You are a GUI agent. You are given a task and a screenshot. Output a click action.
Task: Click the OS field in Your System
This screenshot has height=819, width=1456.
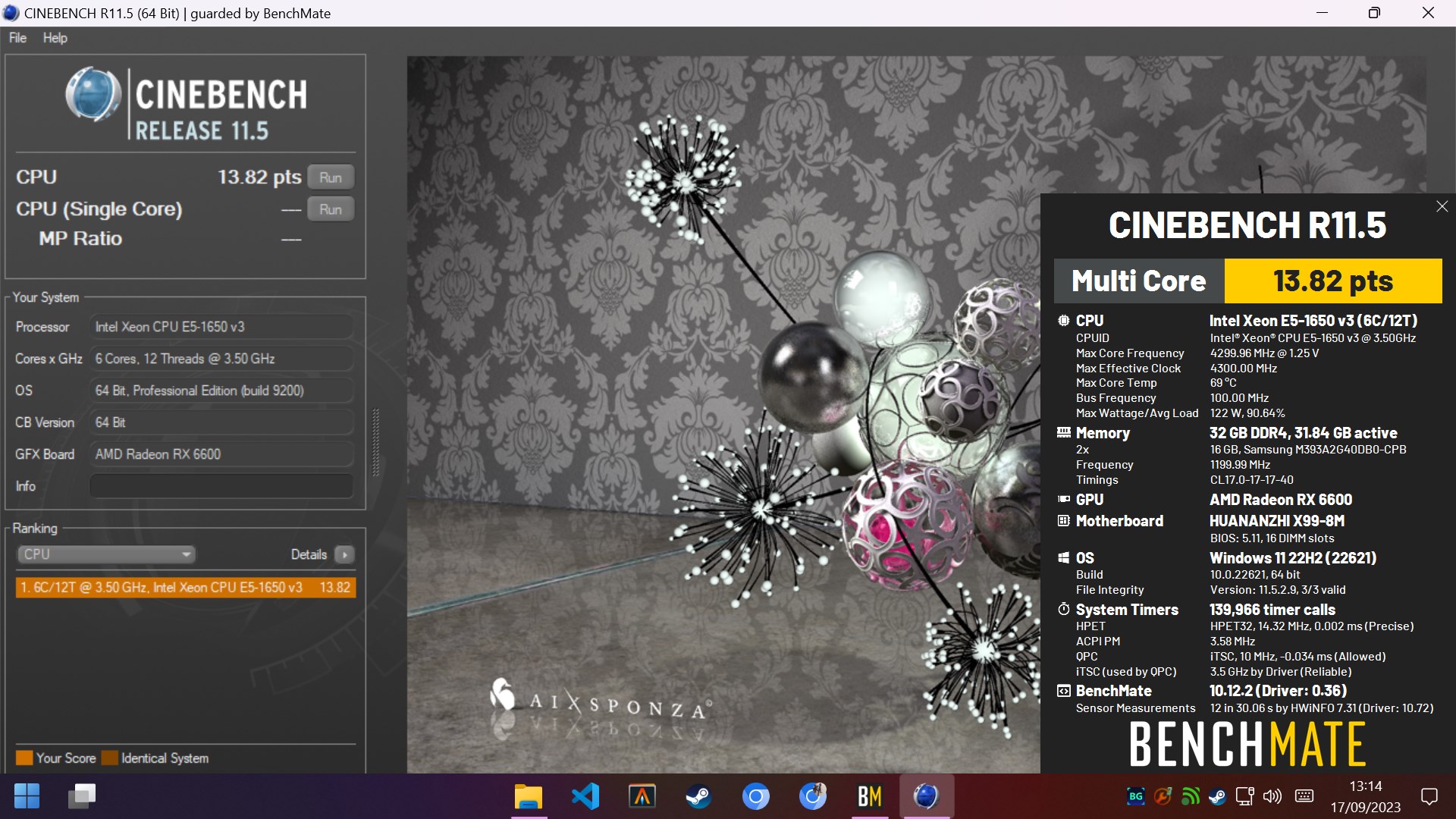tap(221, 391)
